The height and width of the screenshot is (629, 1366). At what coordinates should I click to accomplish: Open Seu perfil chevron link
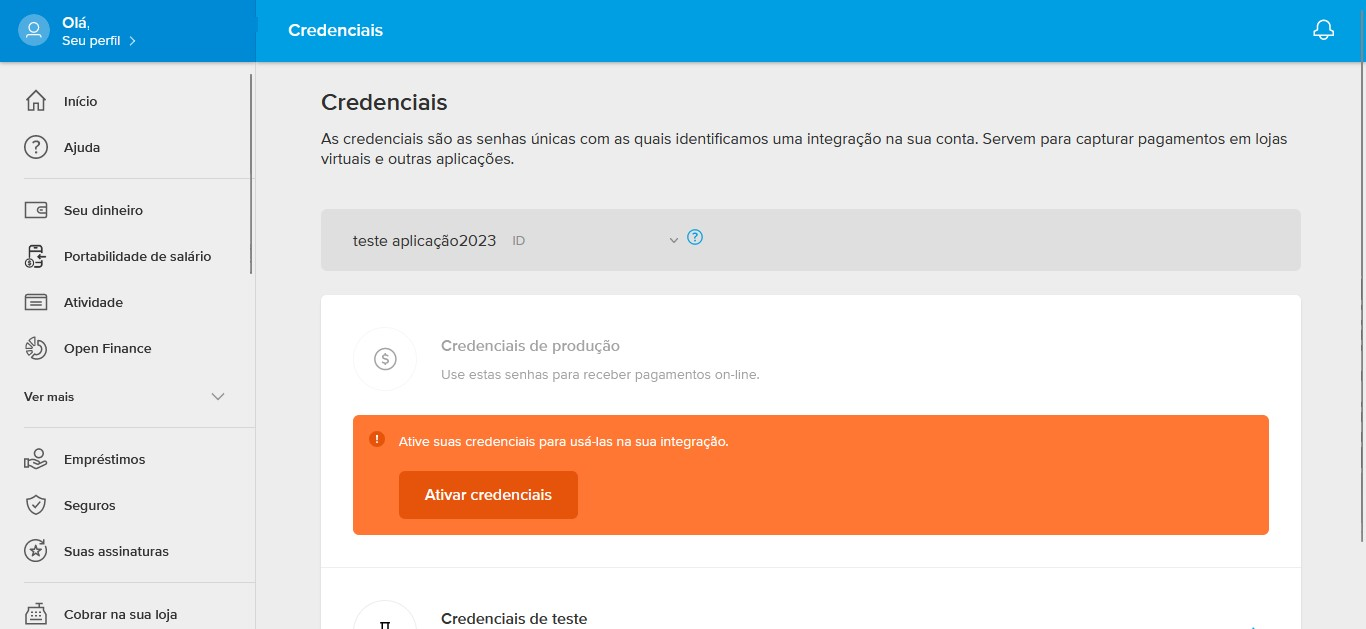pos(99,41)
